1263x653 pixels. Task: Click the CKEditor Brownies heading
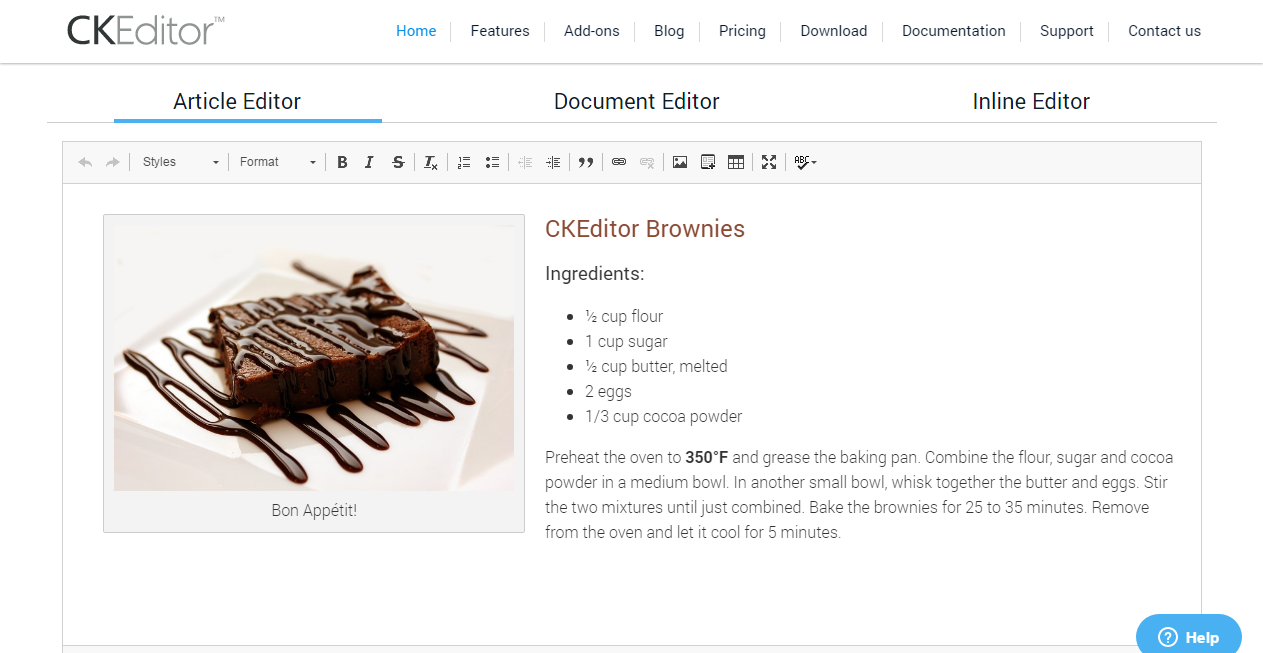click(x=645, y=229)
